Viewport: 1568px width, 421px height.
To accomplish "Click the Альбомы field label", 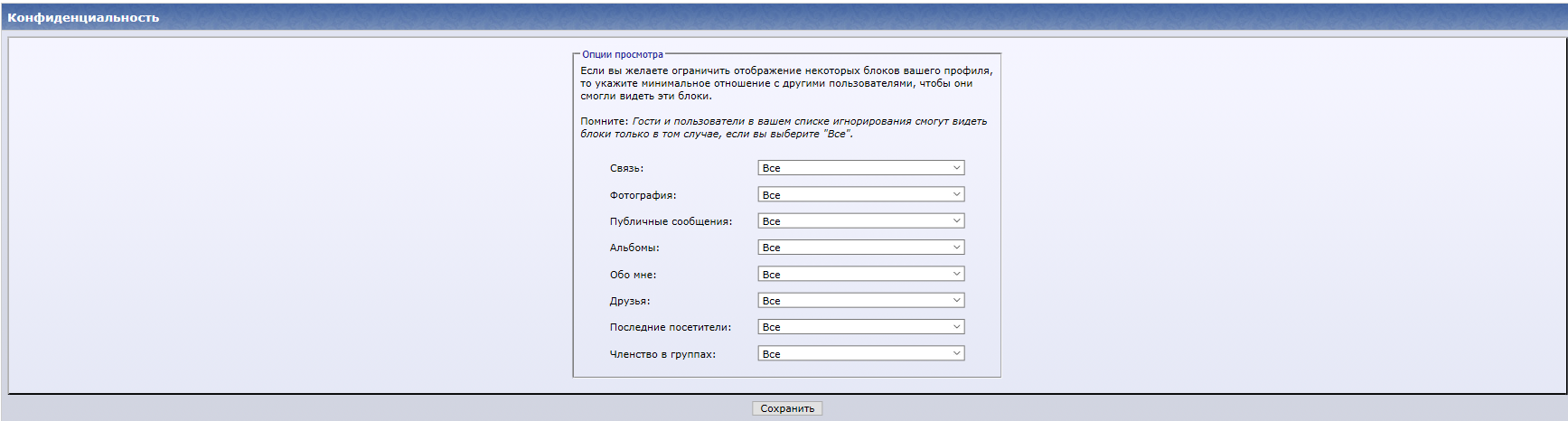I will pos(634,248).
